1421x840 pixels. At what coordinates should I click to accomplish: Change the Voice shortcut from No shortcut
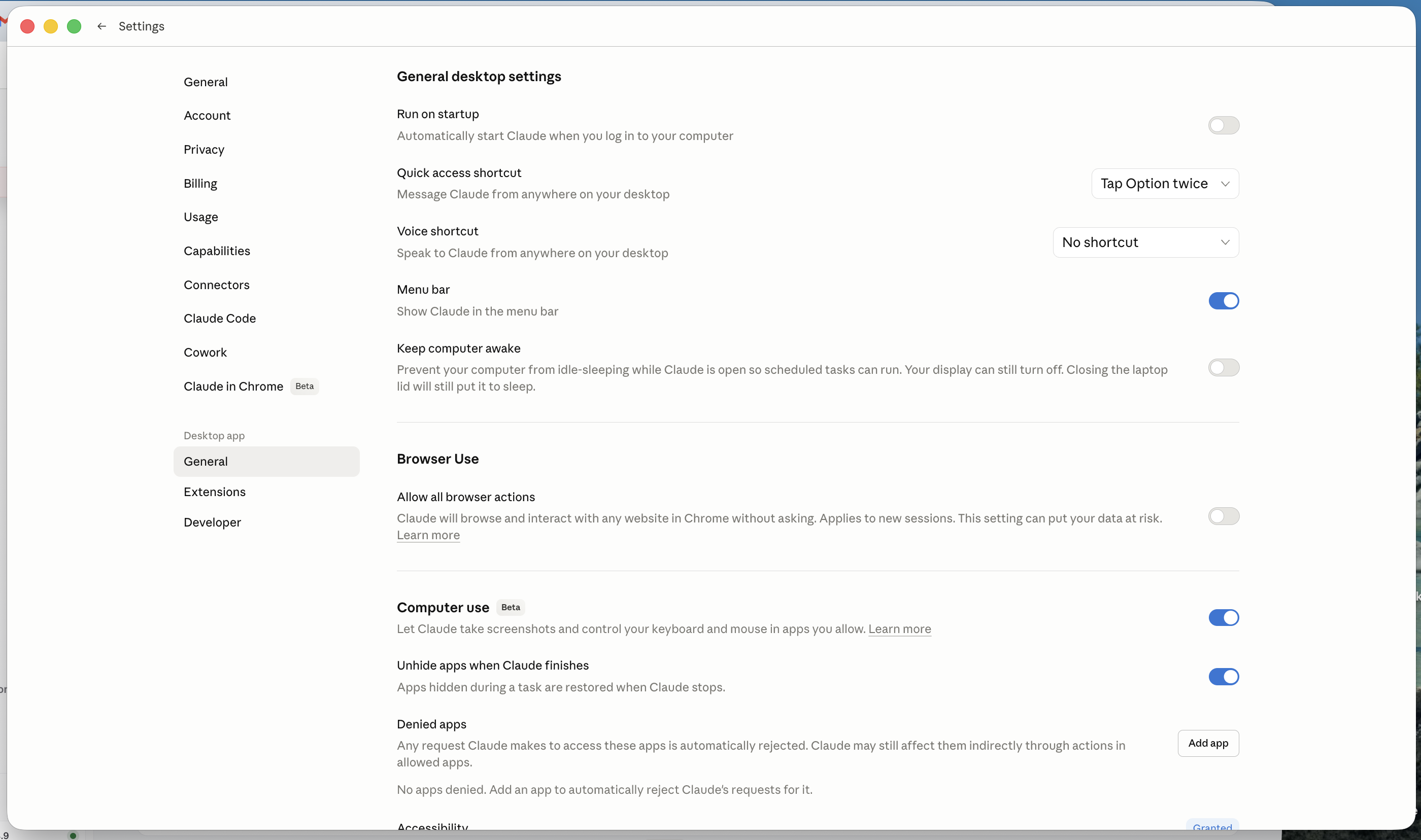[1145, 241]
